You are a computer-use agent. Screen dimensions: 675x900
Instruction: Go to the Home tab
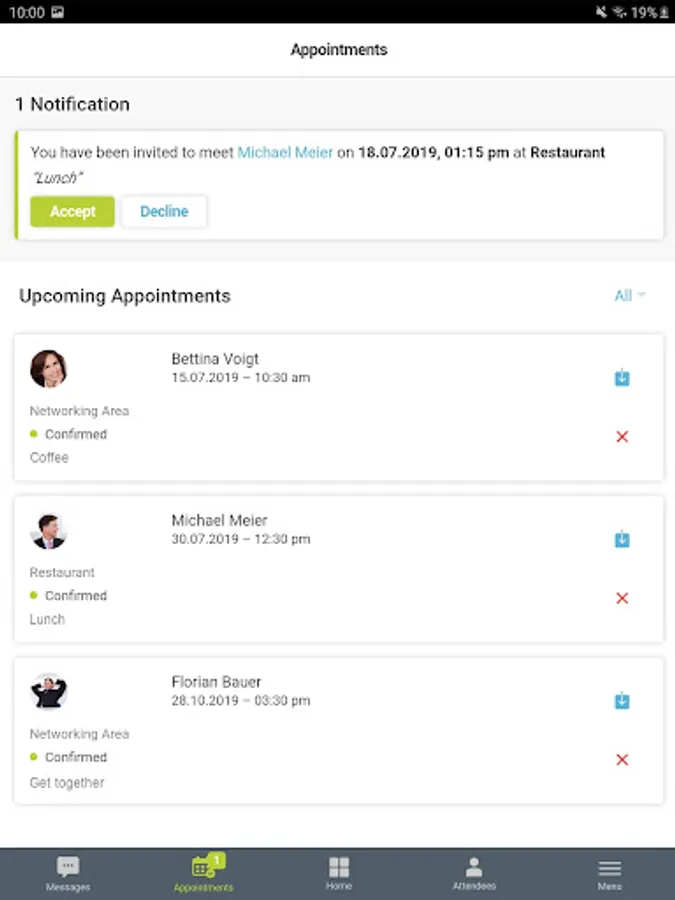tap(339, 873)
